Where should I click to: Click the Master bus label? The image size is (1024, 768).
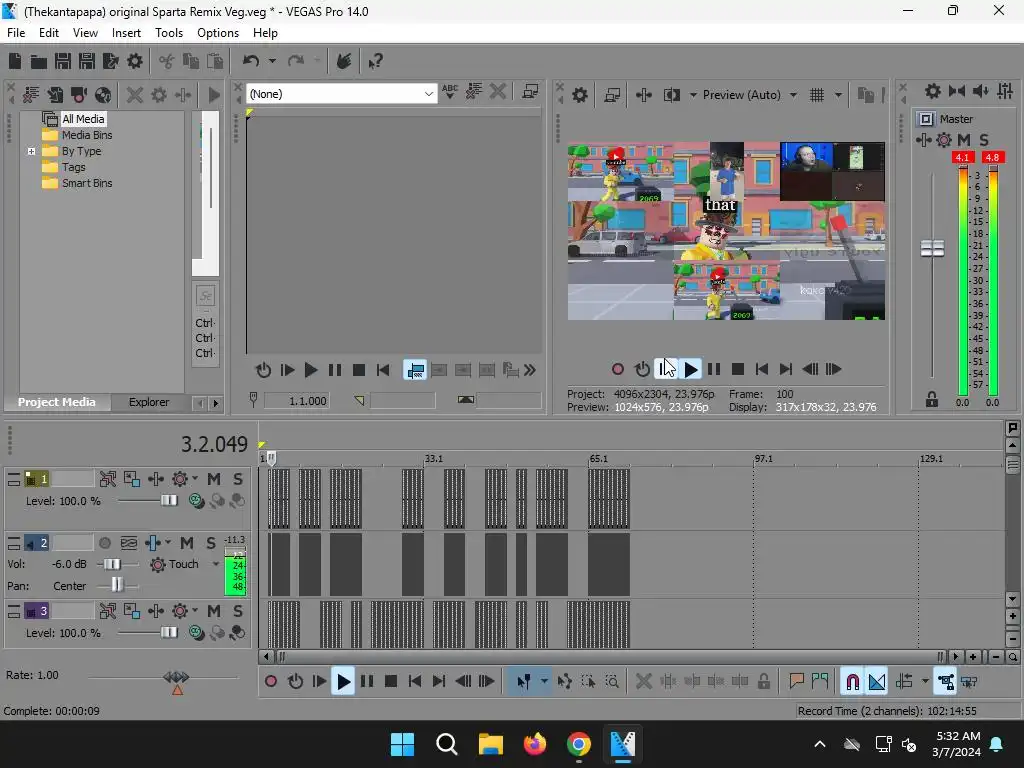(x=956, y=119)
